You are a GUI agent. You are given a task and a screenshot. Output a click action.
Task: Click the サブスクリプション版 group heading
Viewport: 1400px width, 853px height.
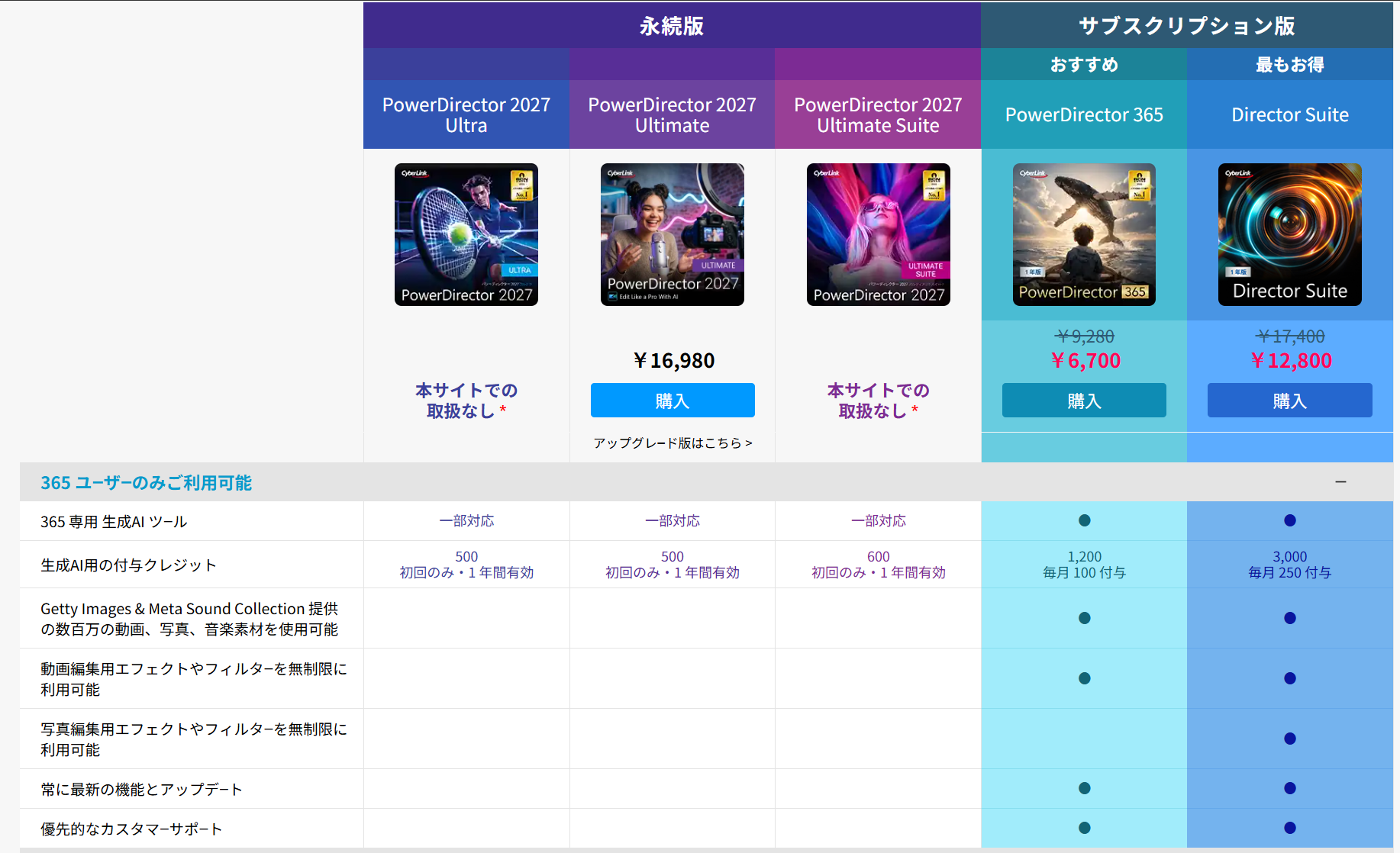point(1187,26)
